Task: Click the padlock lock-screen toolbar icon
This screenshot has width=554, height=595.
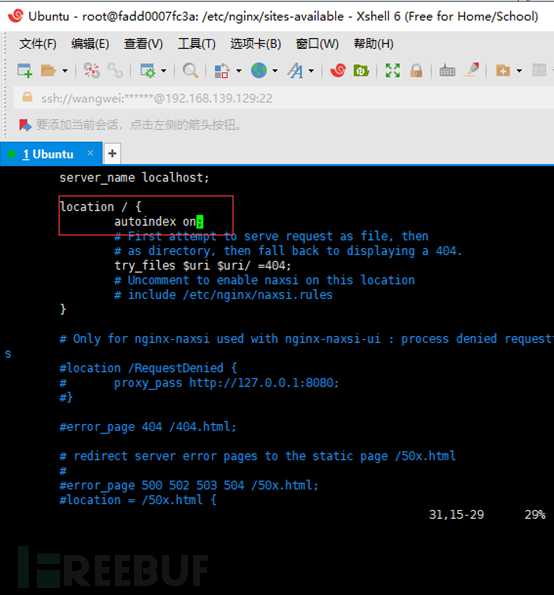Action: [416, 71]
